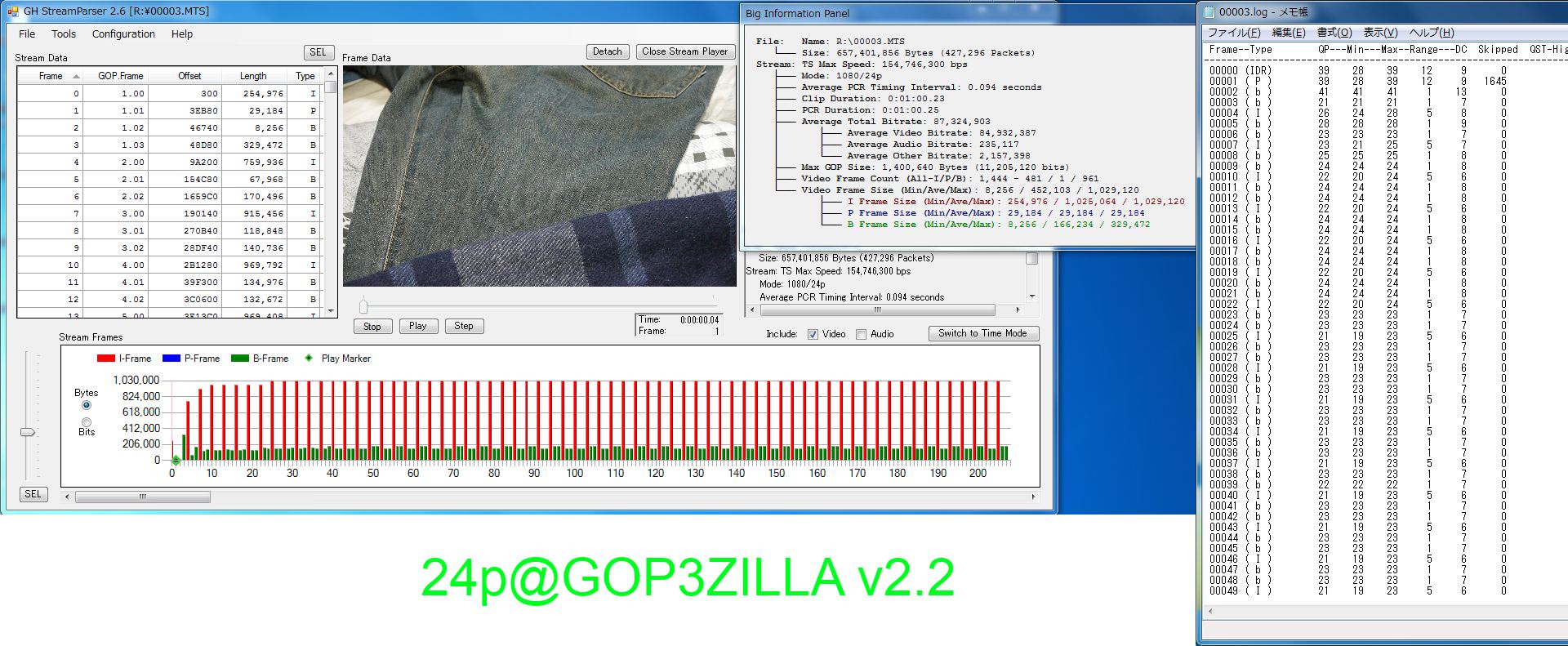Click the video playback position slider
Screen dimensions: 1568x646
click(363, 306)
